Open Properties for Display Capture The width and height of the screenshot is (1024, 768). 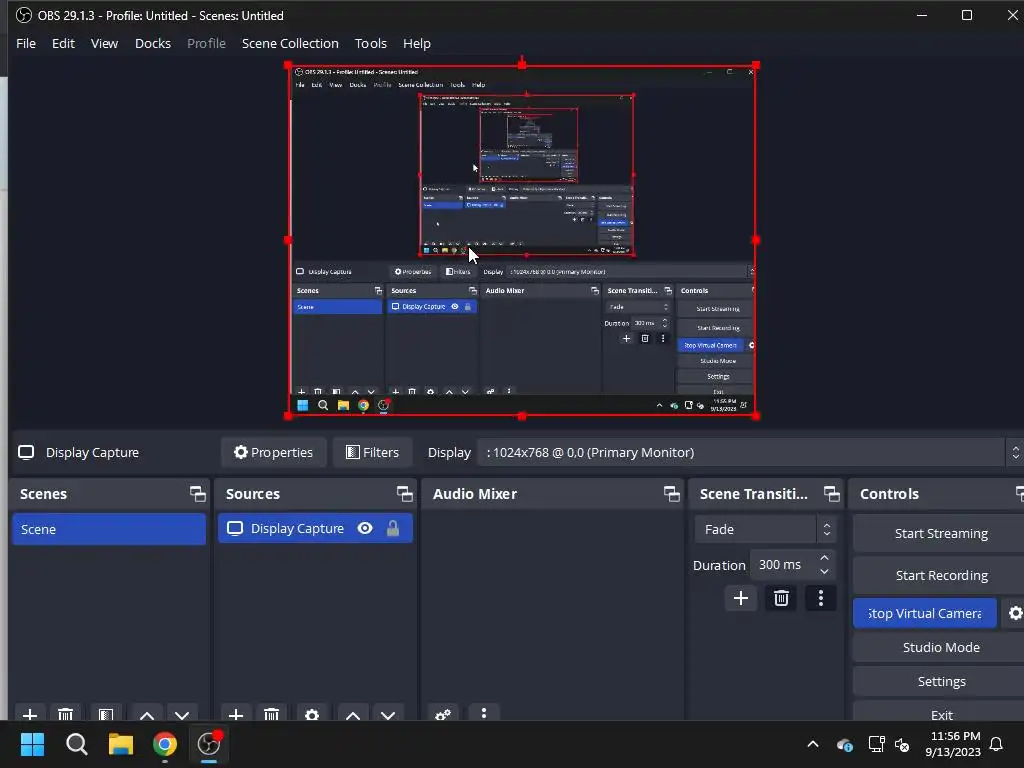[x=274, y=453]
